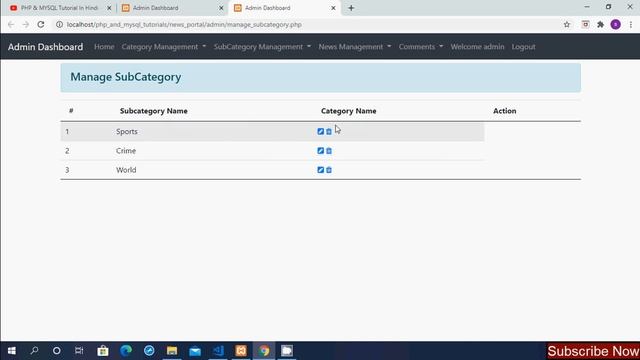Screen dimensions: 640x360
Task: Go to the Home nav link
Action: (x=104, y=47)
